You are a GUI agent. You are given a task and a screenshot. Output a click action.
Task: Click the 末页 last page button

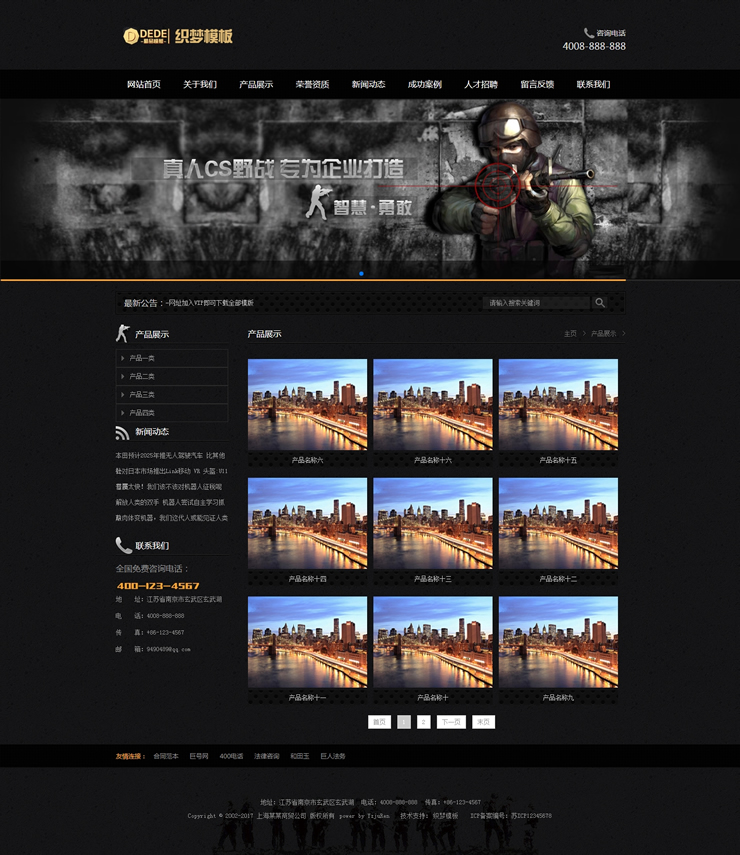483,722
